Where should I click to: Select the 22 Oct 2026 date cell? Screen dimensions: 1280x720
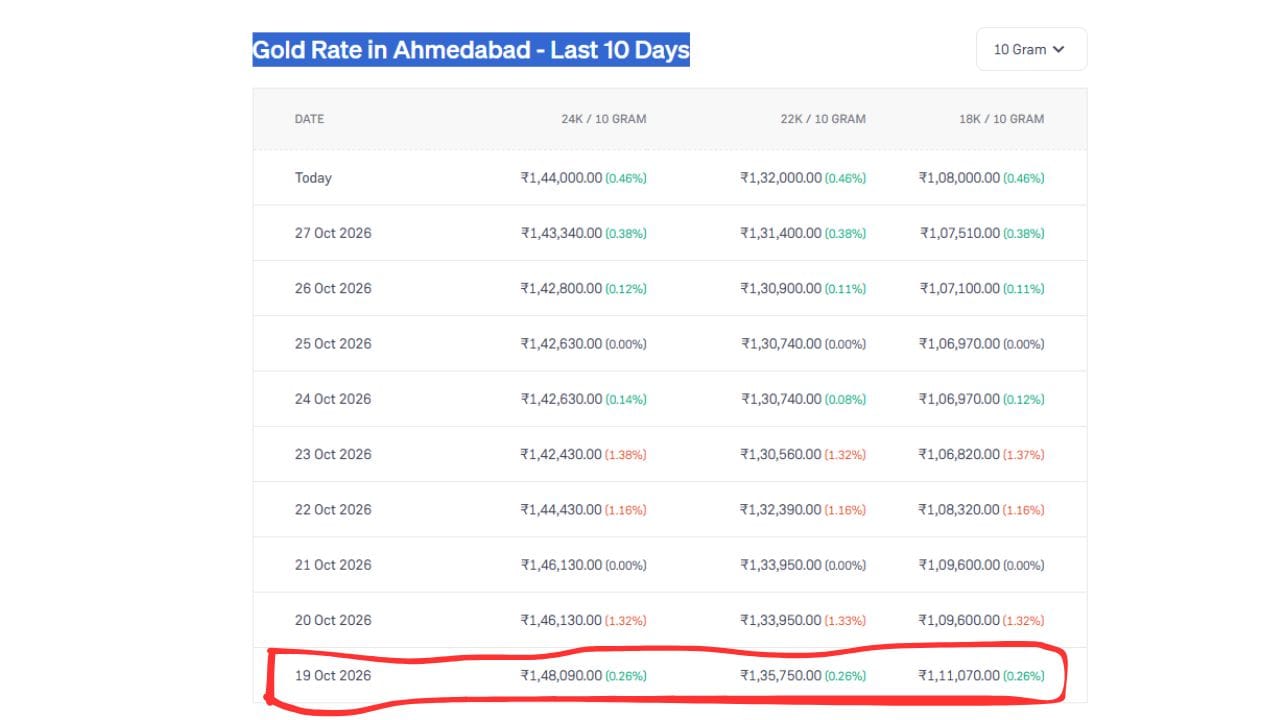pos(333,509)
